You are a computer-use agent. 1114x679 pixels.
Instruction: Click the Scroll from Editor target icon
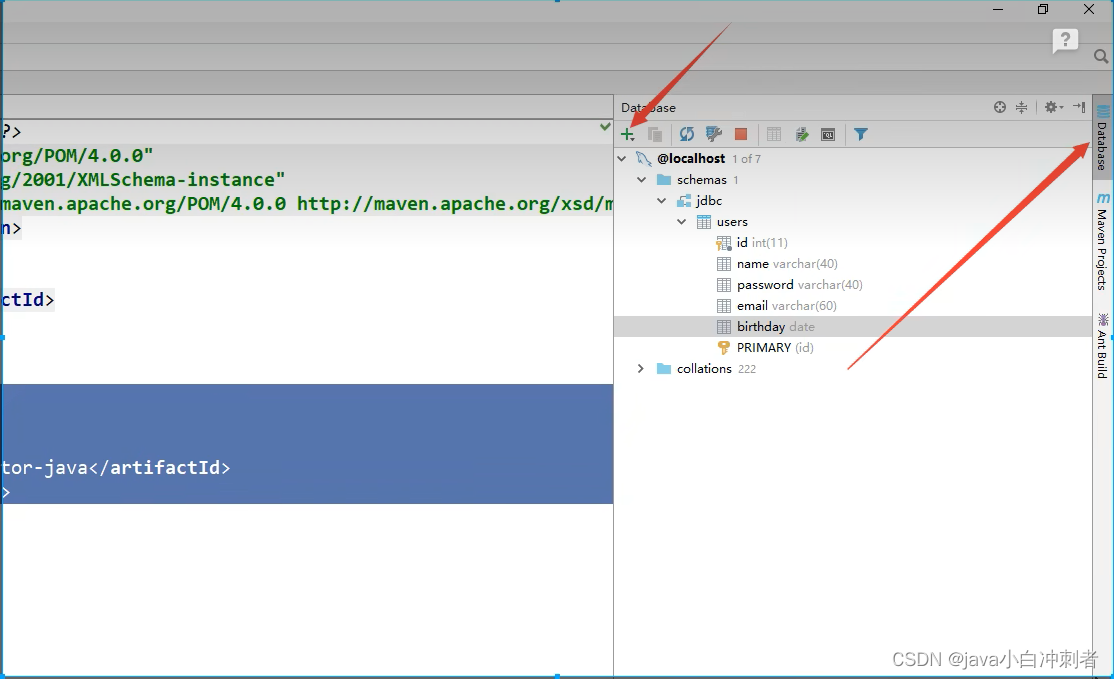point(1000,107)
